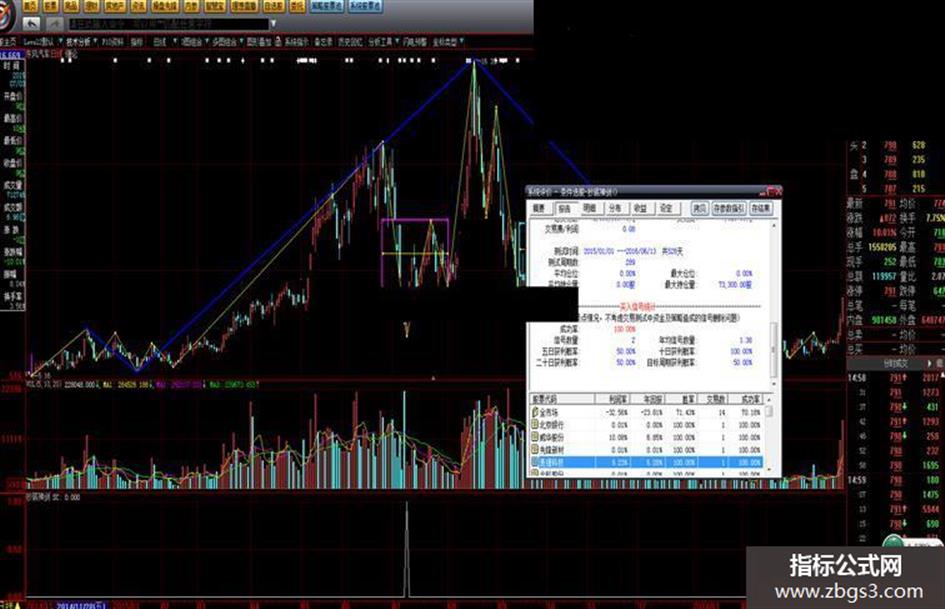Click the 备忘录 menu item
The height and width of the screenshot is (609, 945).
[324, 42]
